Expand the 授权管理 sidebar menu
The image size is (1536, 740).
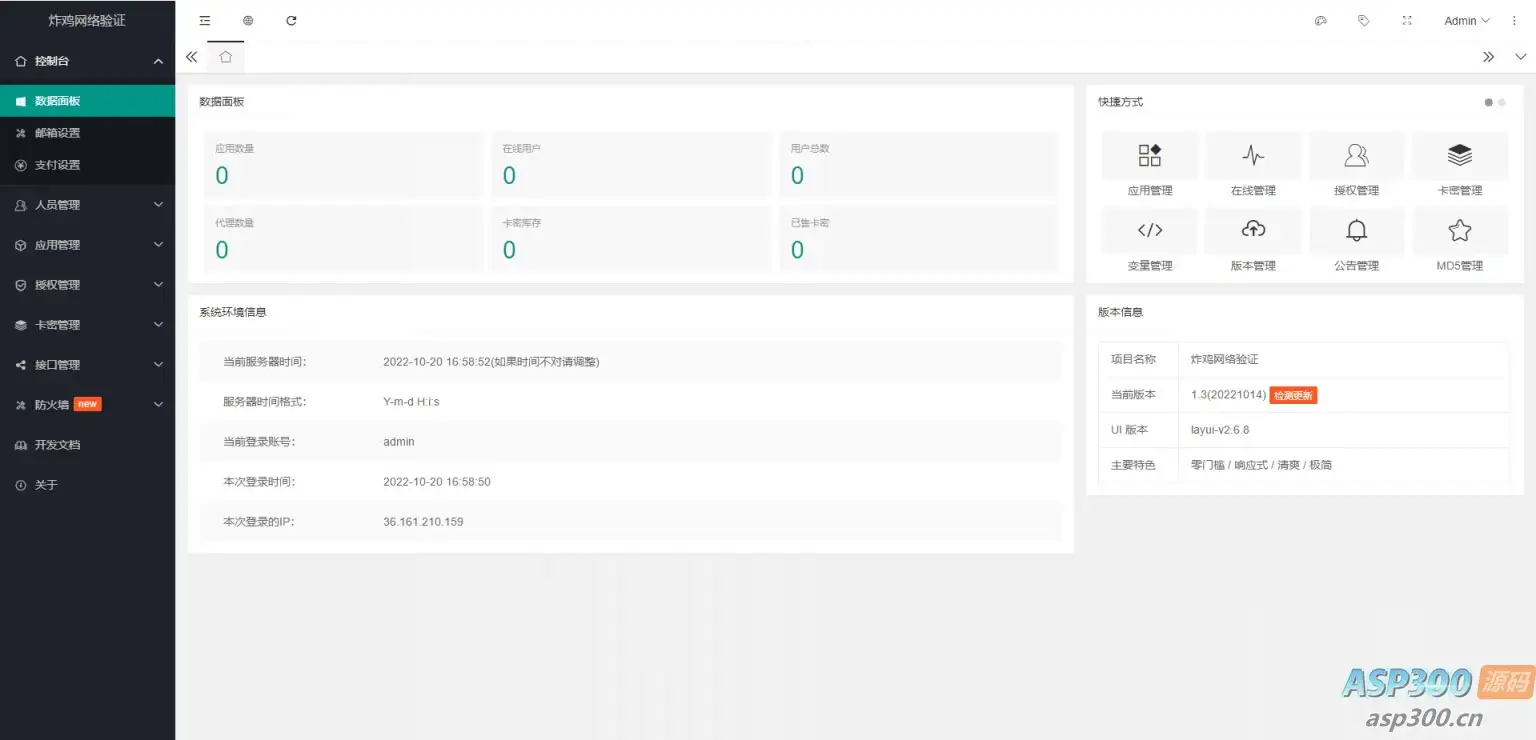pos(87,285)
